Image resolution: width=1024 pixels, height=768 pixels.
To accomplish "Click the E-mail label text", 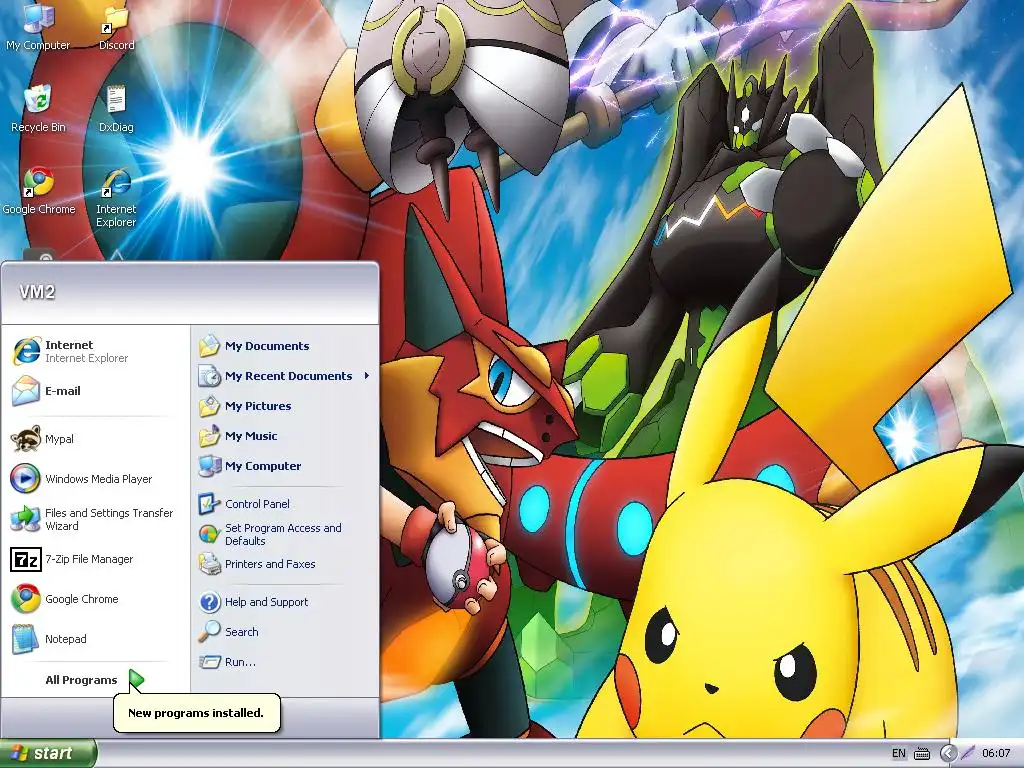I will (x=63, y=391).
